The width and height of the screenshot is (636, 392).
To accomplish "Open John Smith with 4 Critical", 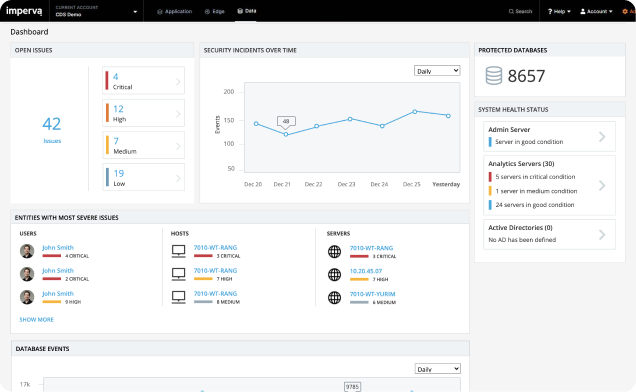I will tap(58, 248).
